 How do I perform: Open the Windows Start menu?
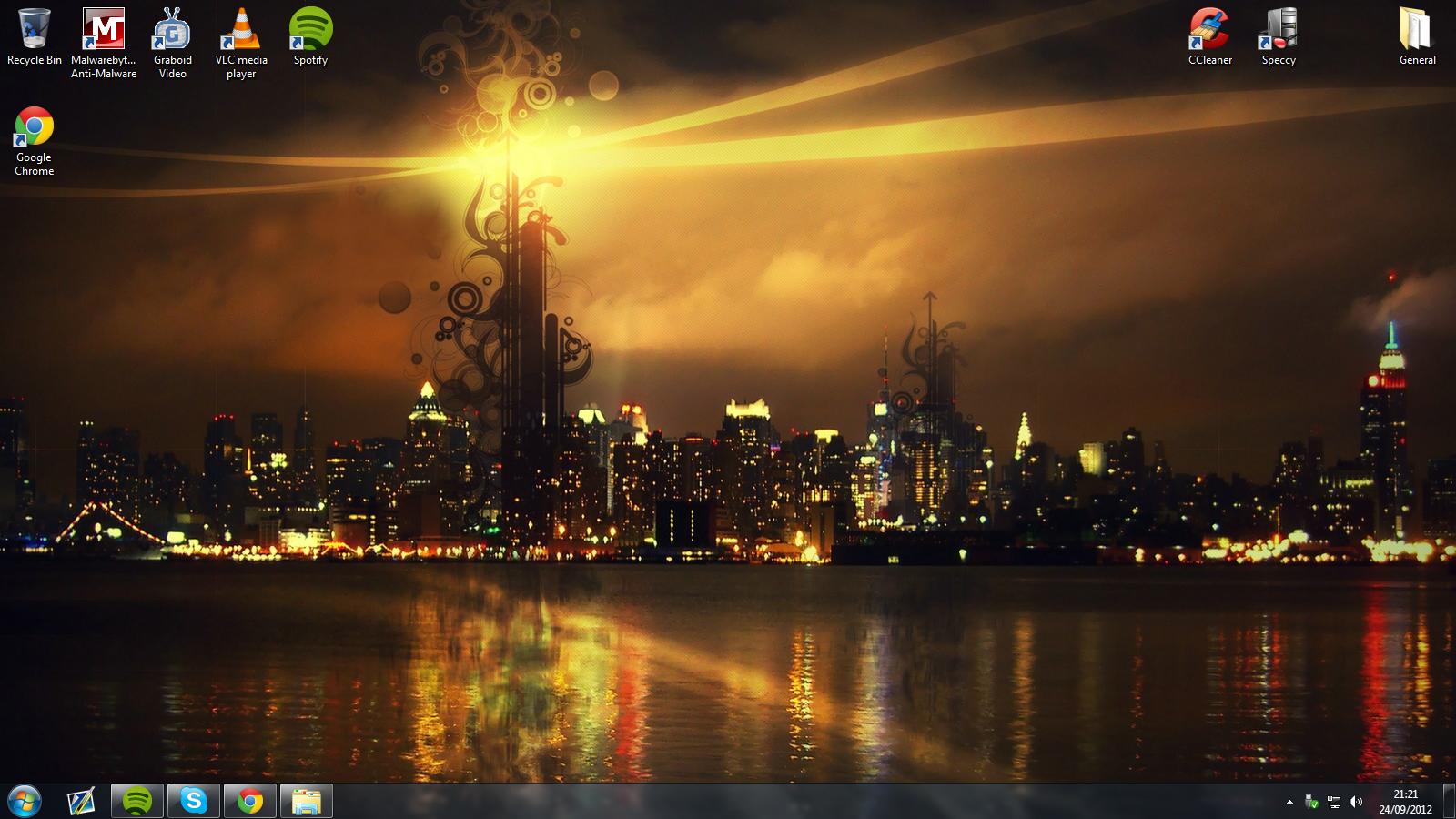[25, 802]
